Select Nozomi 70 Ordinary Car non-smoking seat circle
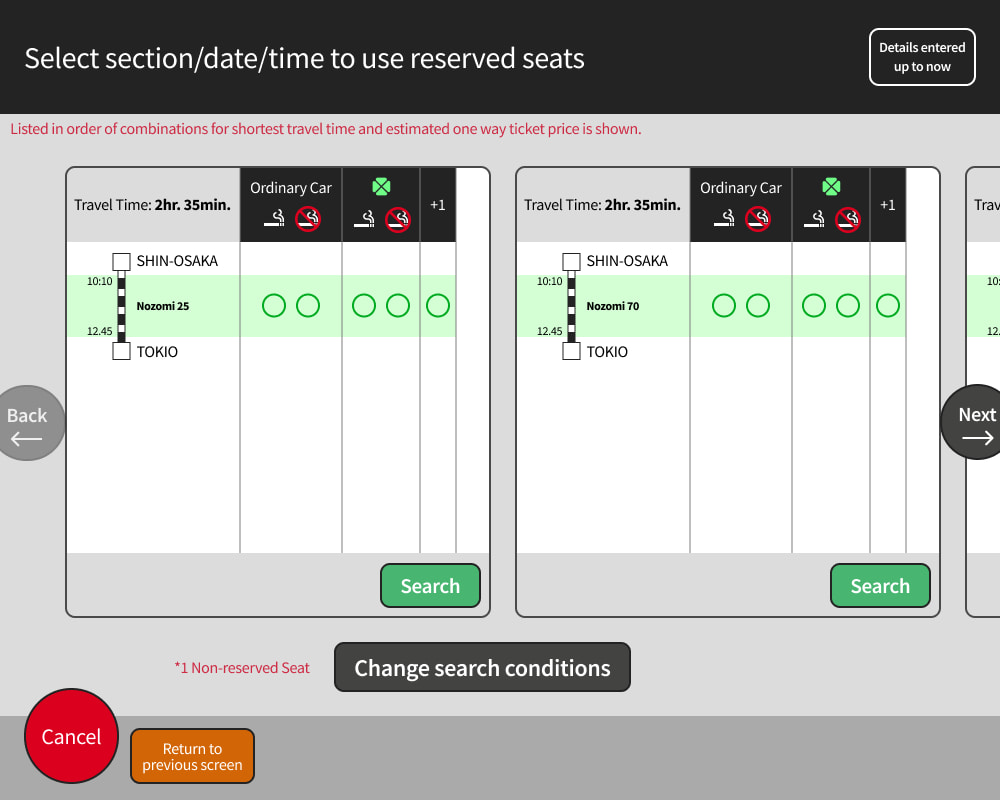The width and height of the screenshot is (1000, 800). coord(758,306)
